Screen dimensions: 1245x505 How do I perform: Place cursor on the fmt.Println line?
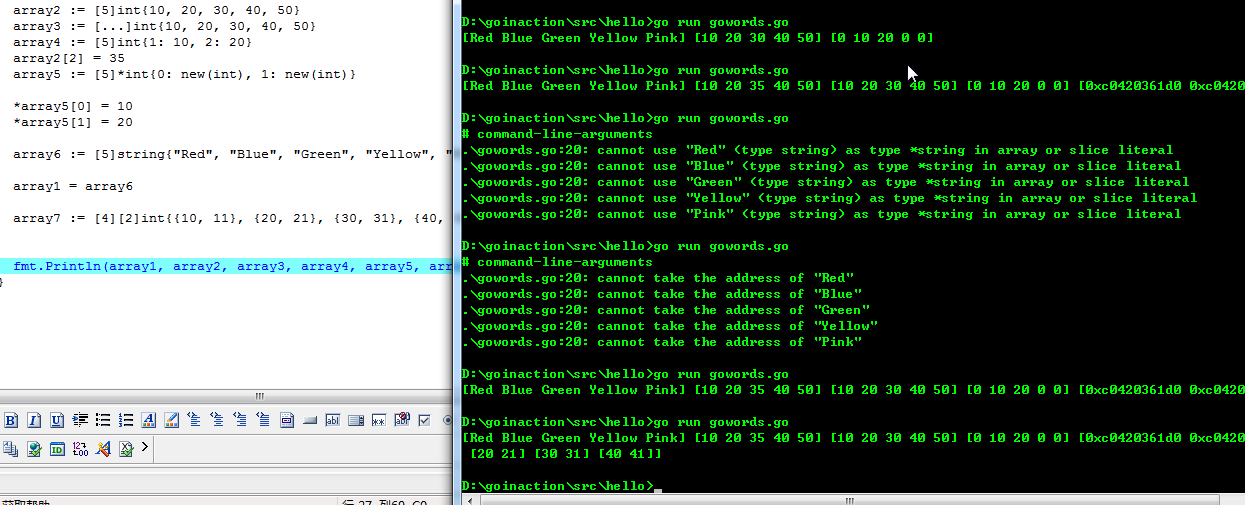[226, 266]
